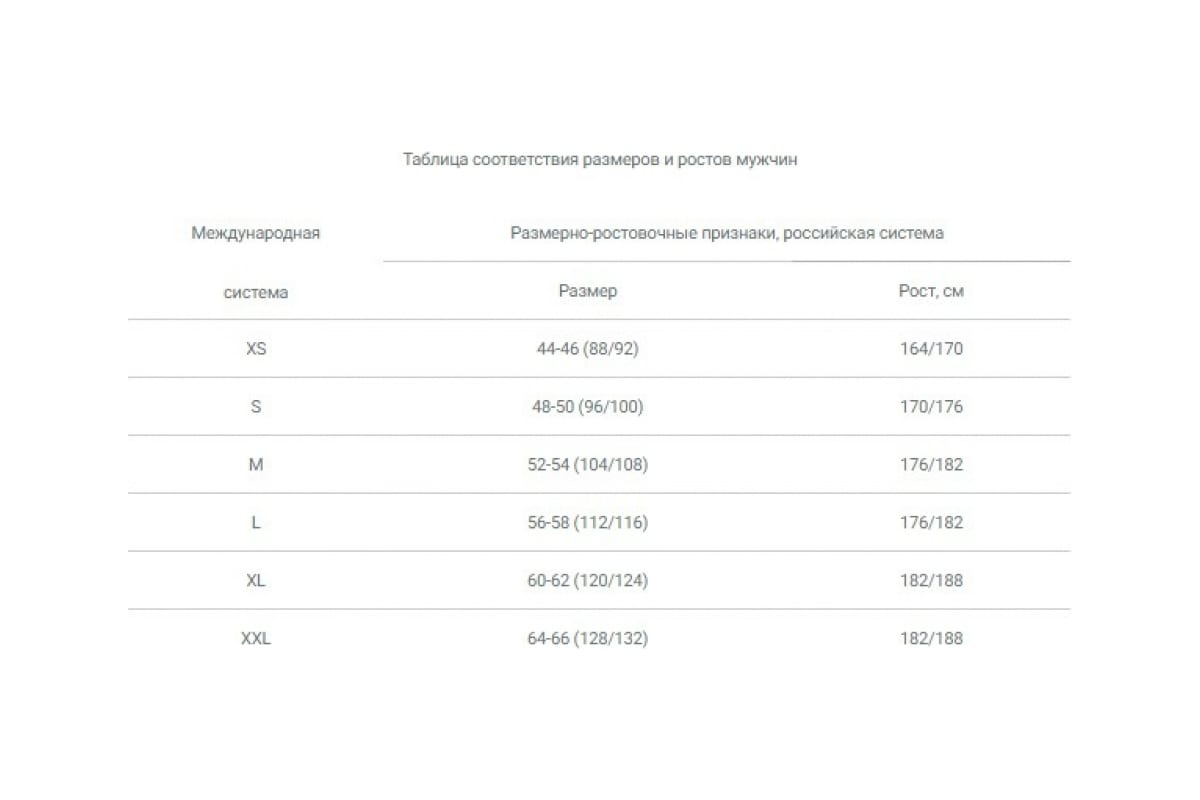This screenshot has height=800, width=1200.
Task: Click the 170/176 height value
Action: pos(931,407)
